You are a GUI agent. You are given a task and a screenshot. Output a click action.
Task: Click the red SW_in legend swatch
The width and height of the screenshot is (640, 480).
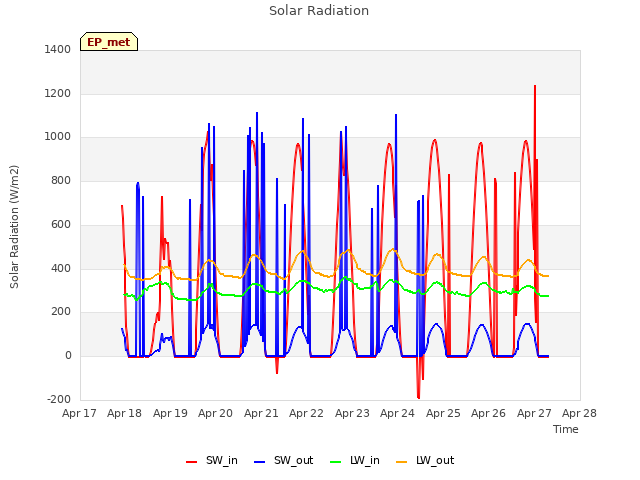(x=191, y=462)
